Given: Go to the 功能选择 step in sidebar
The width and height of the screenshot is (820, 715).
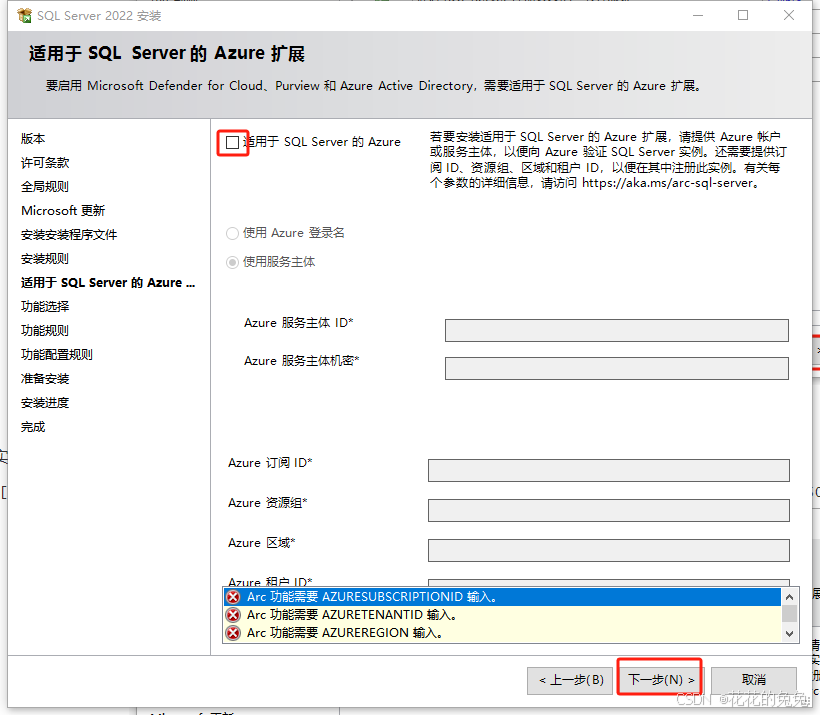Looking at the screenshot, I should coord(45,307).
